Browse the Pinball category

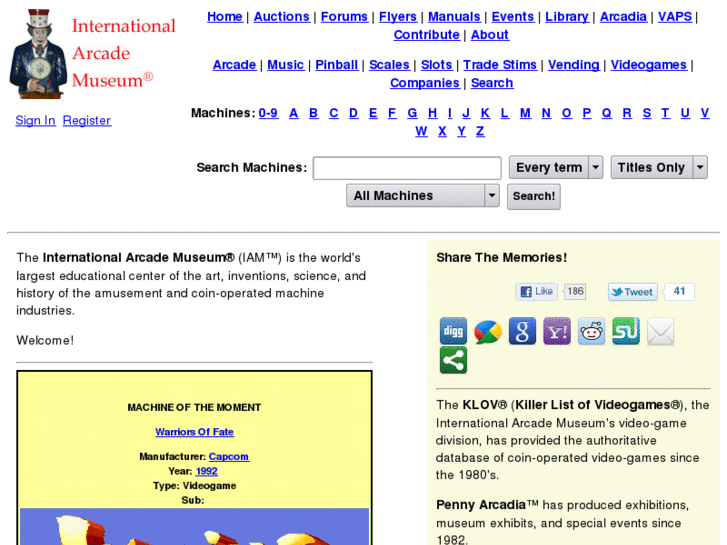pyautogui.click(x=337, y=65)
